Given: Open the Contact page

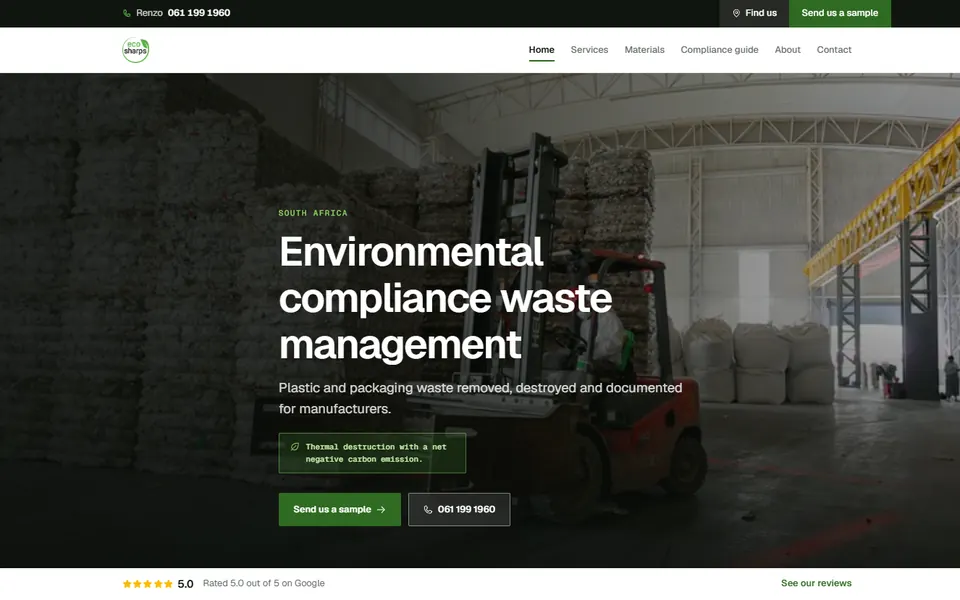Looking at the screenshot, I should pos(834,50).
